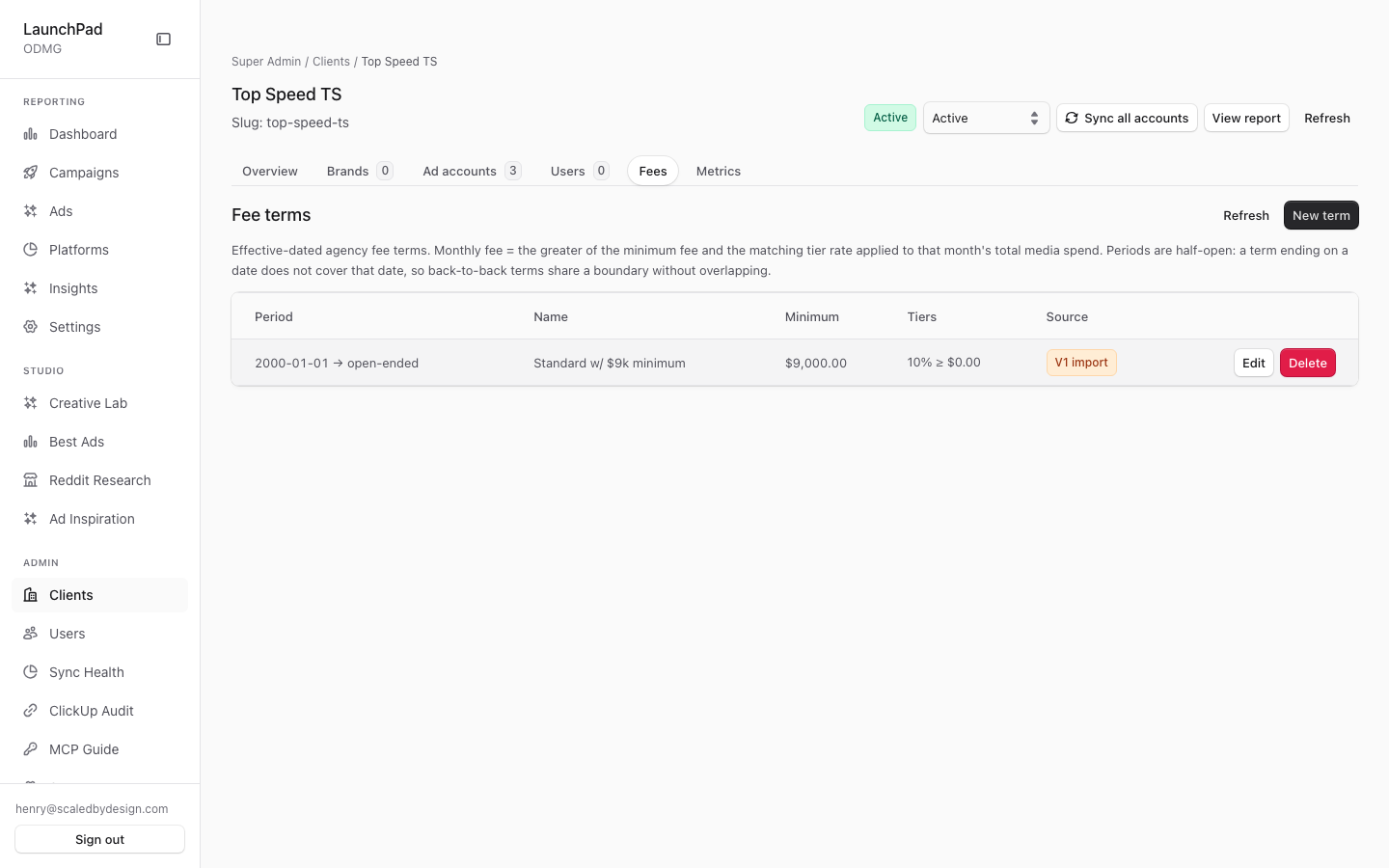Create a New term
This screenshot has width=1389, height=868.
(x=1321, y=215)
